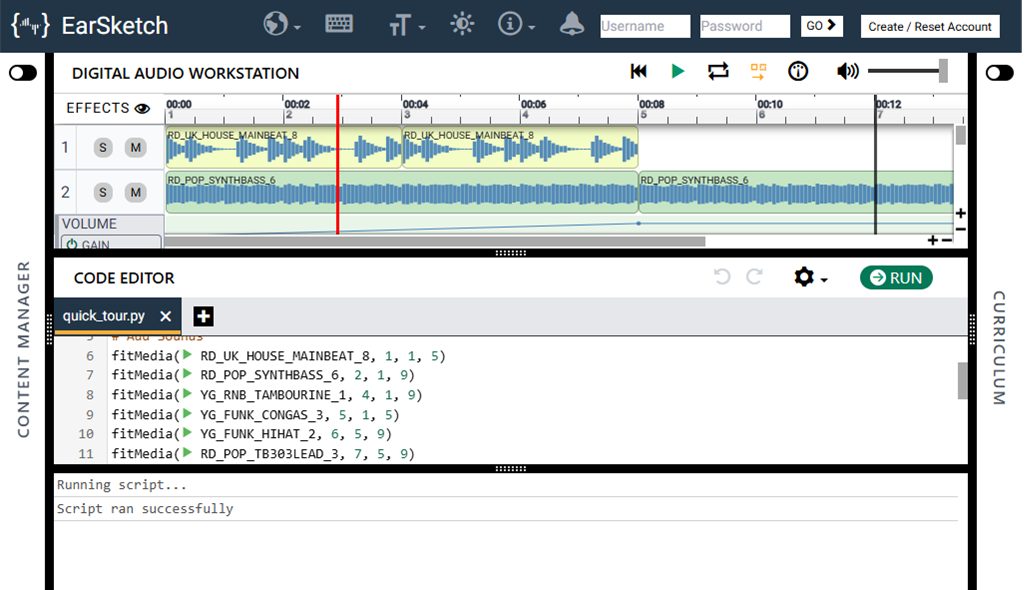The height and width of the screenshot is (590, 1032).
Task: Switch color theme with sun icon
Action: [x=462, y=24]
